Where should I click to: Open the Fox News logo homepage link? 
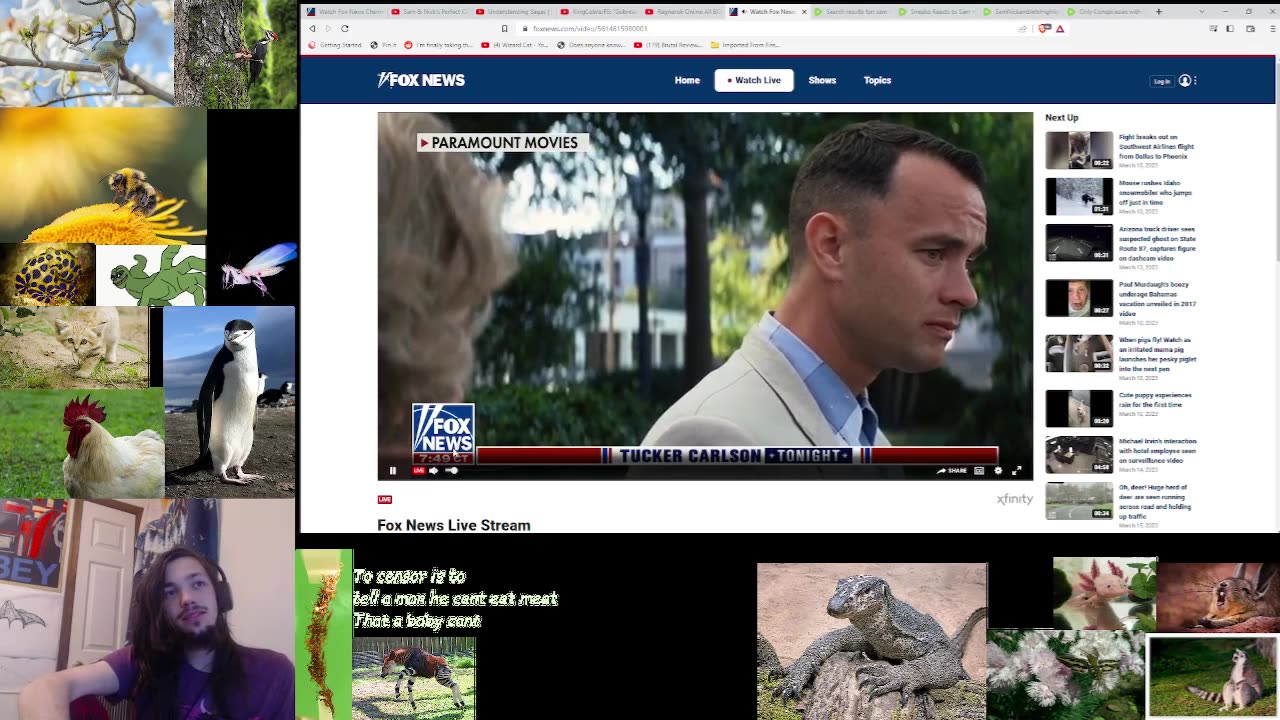pos(421,80)
